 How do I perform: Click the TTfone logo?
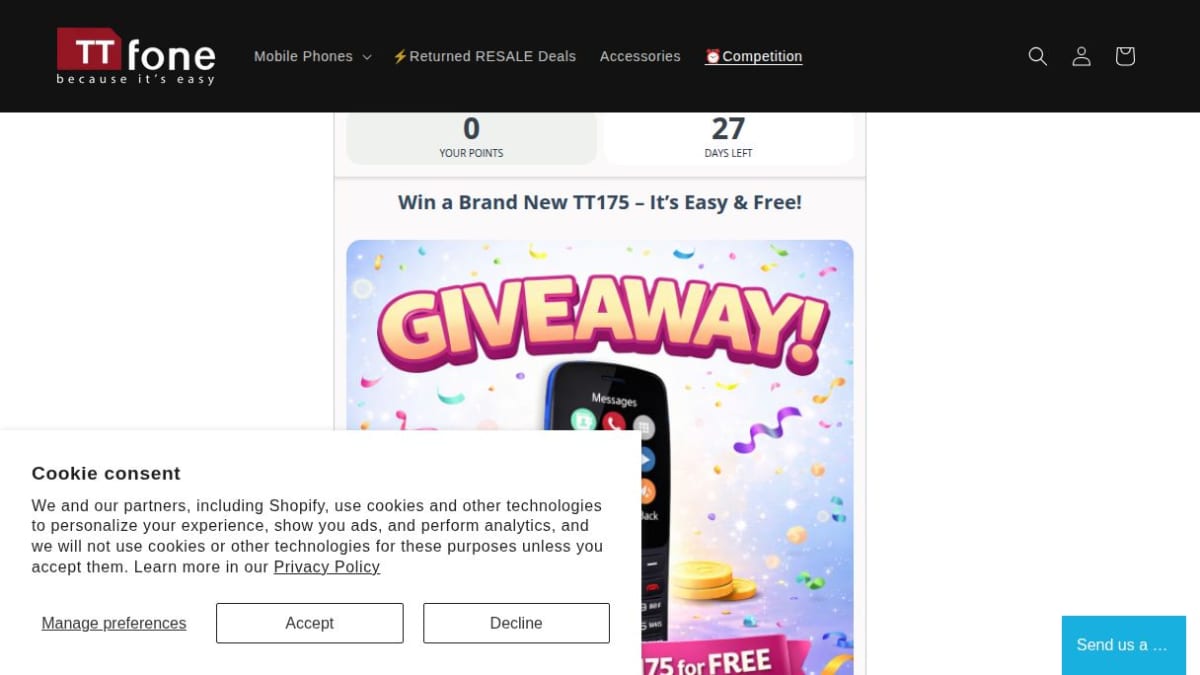(x=136, y=56)
